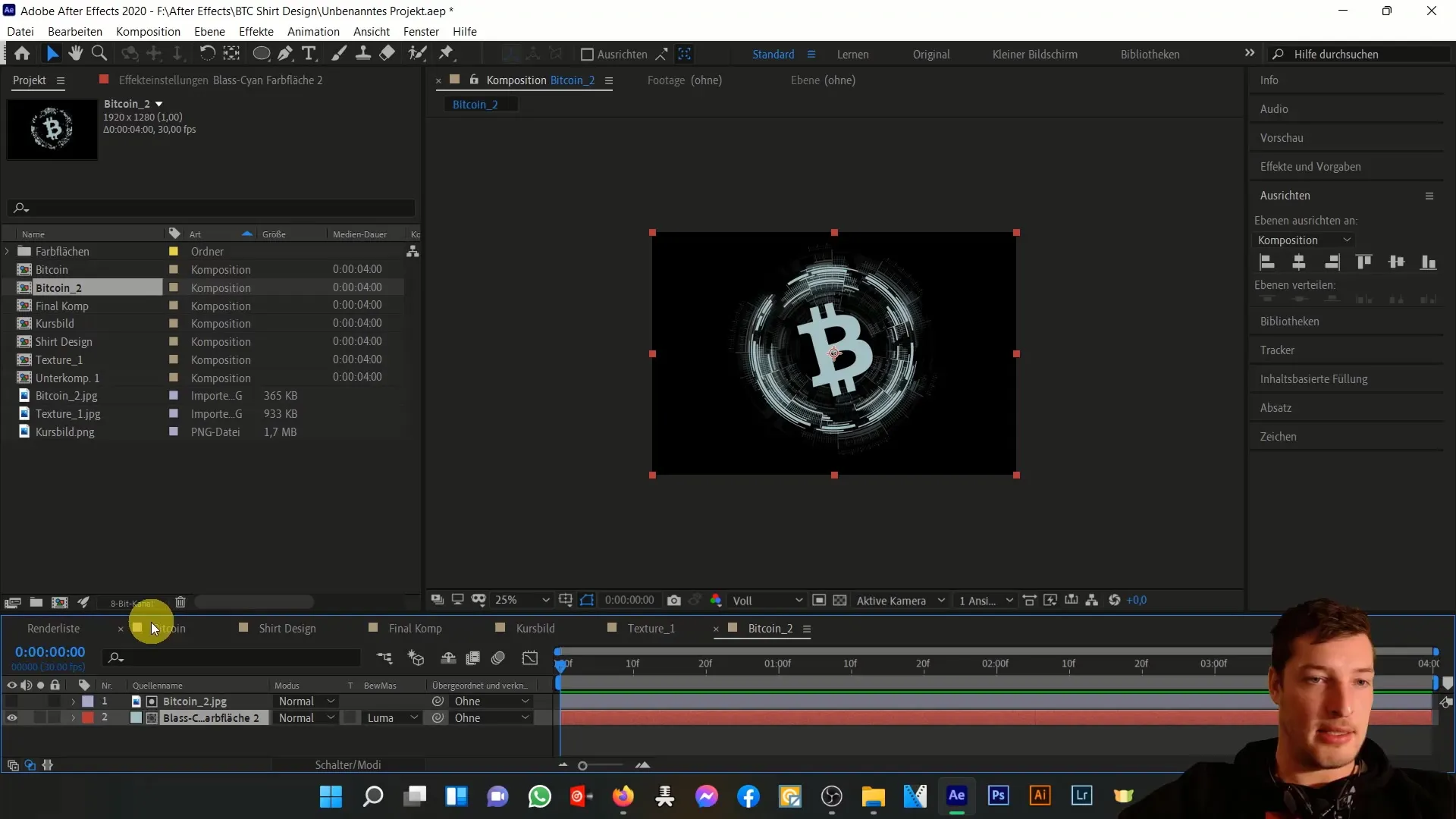Expand the Bitcoin_2.jpg layer properties
The height and width of the screenshot is (819, 1456).
73,701
